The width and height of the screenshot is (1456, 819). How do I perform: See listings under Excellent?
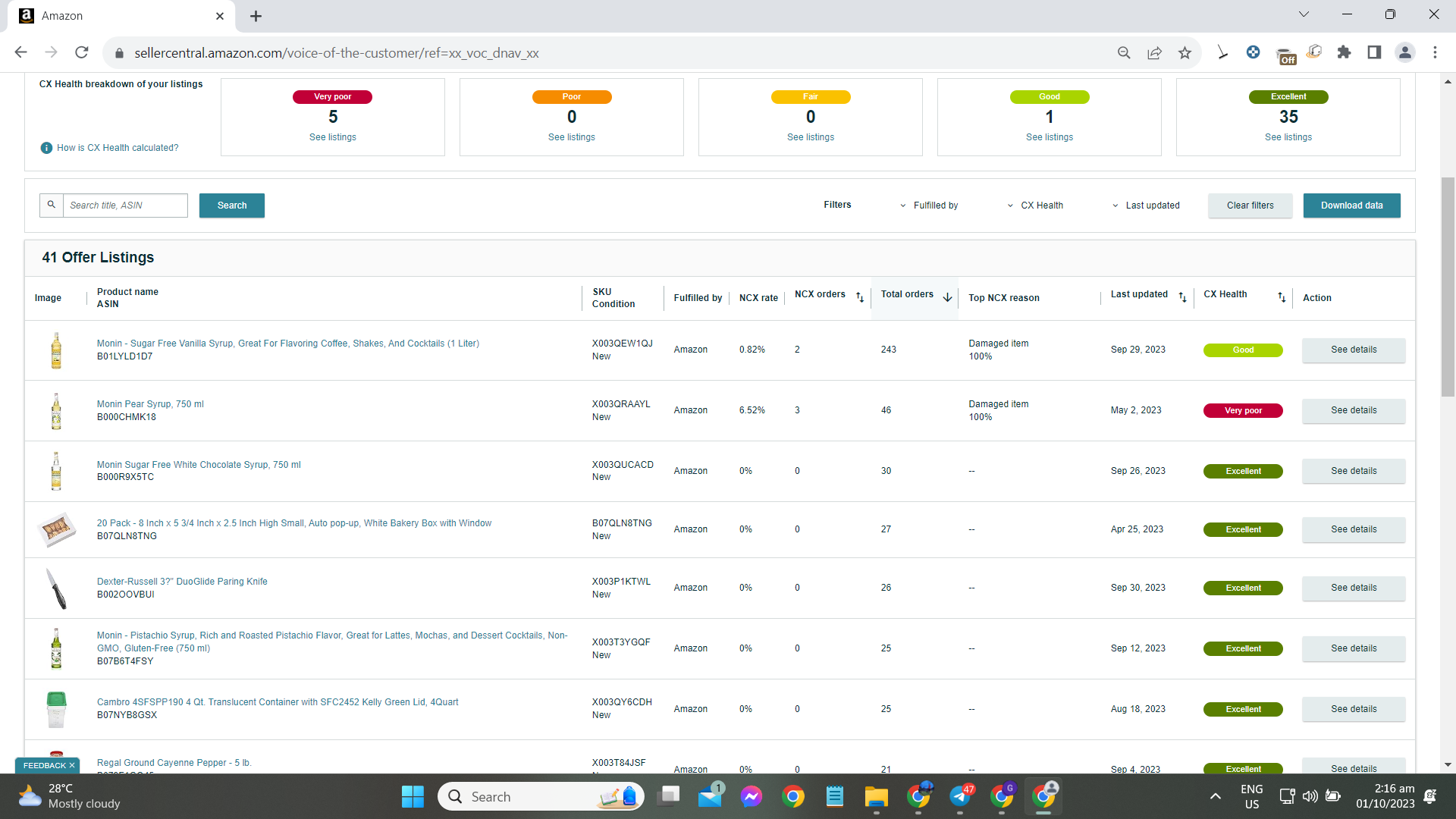tap(1288, 137)
